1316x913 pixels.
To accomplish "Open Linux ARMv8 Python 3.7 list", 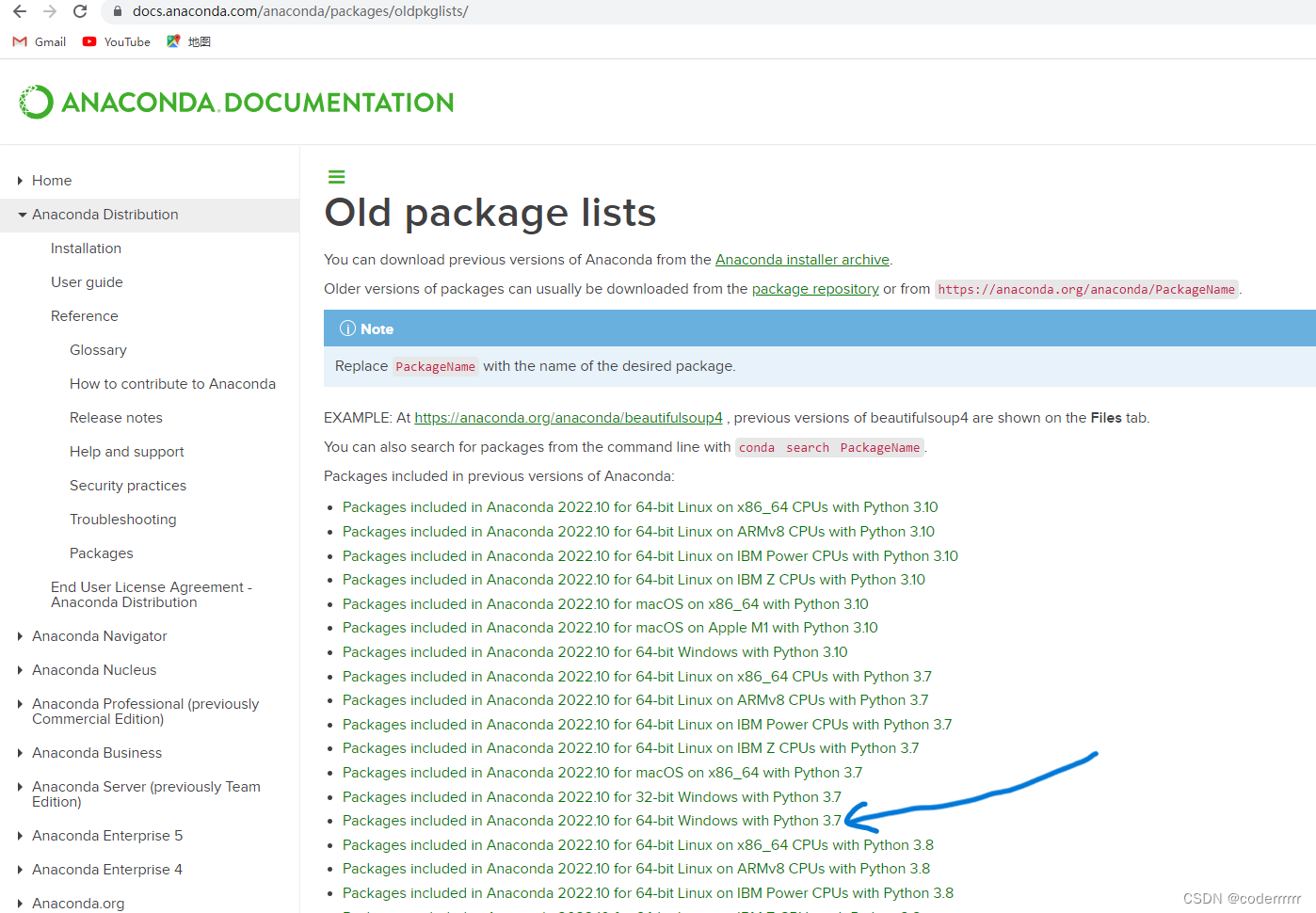I will pyautogui.click(x=635, y=700).
